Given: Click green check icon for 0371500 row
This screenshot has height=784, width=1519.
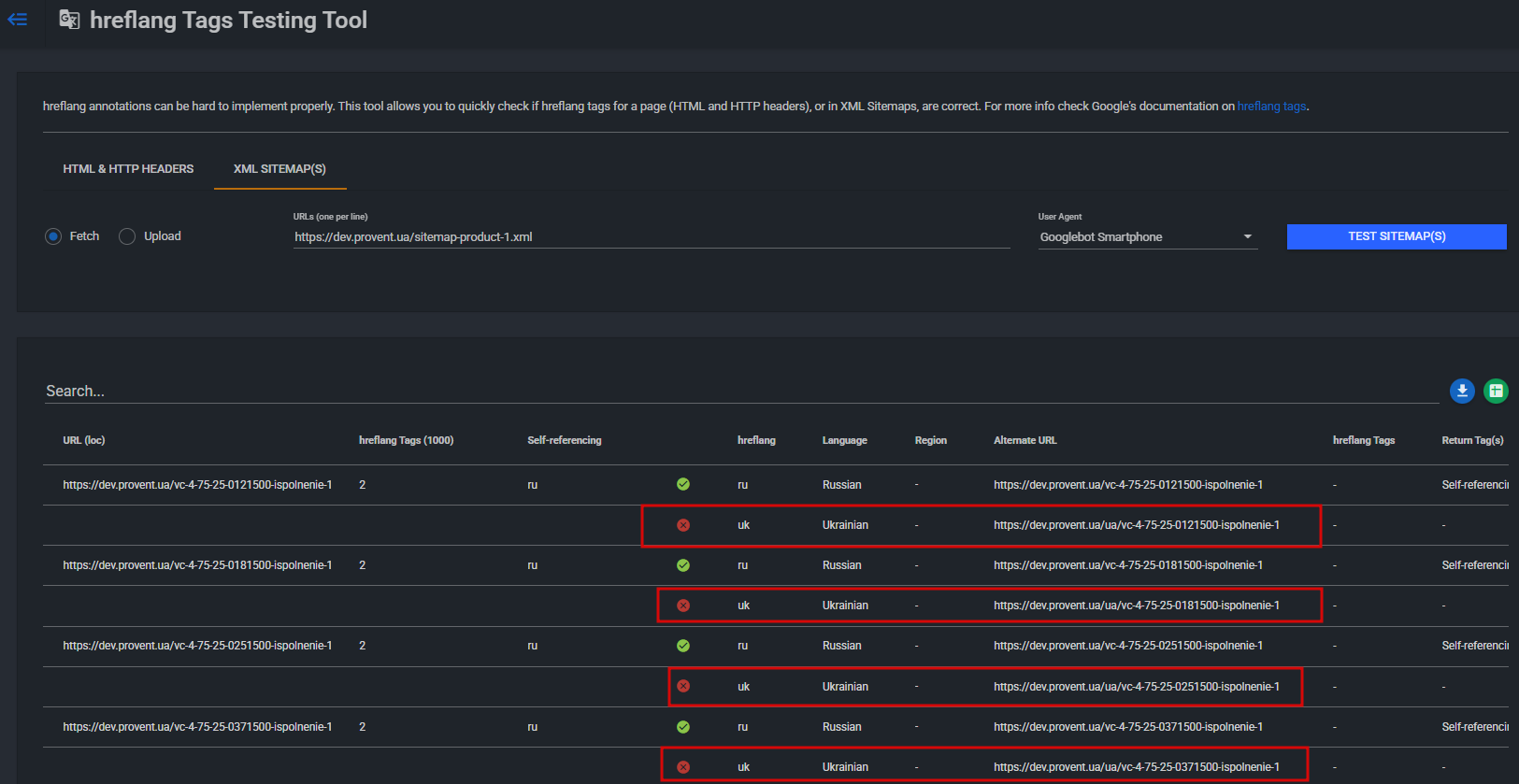Looking at the screenshot, I should [x=683, y=726].
